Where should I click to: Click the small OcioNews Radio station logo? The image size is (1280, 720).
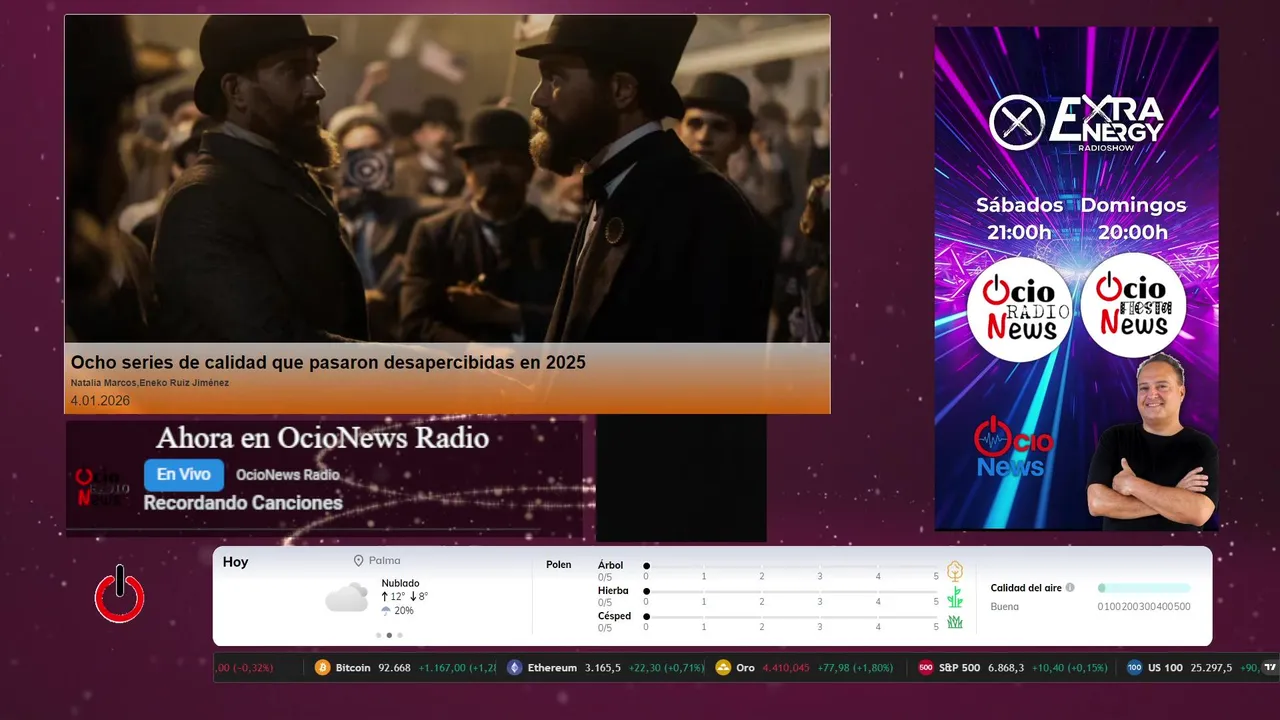pyautogui.click(x=103, y=487)
